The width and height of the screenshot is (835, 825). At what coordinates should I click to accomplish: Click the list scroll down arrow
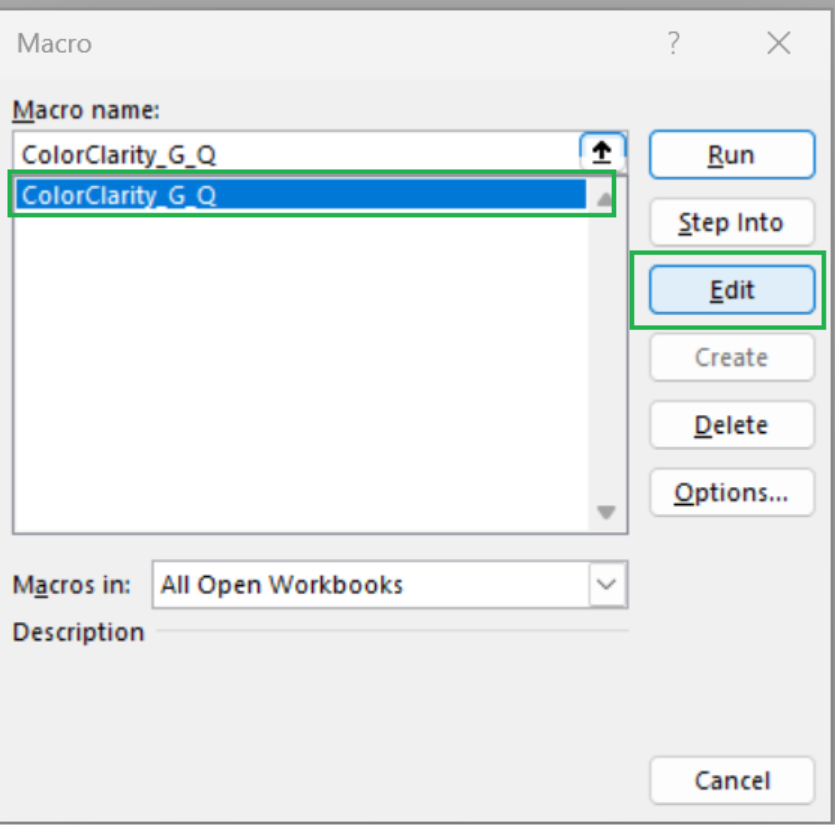[606, 512]
